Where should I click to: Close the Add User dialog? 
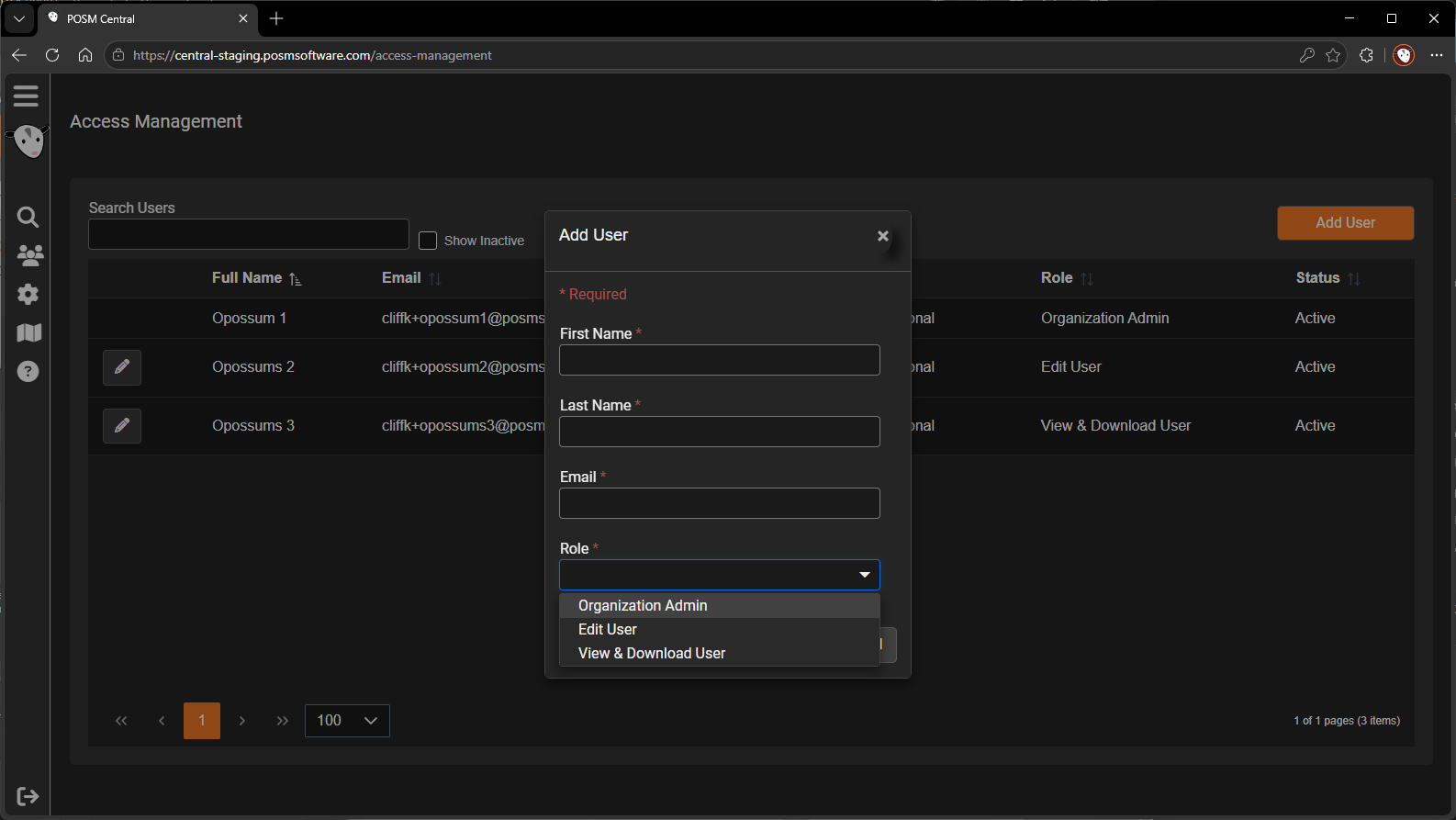(x=883, y=236)
